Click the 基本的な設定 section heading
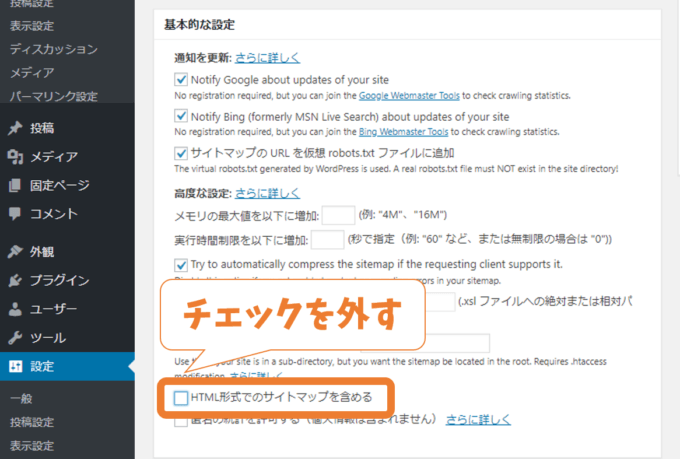Viewport: 680px width, 459px height. tap(199, 24)
